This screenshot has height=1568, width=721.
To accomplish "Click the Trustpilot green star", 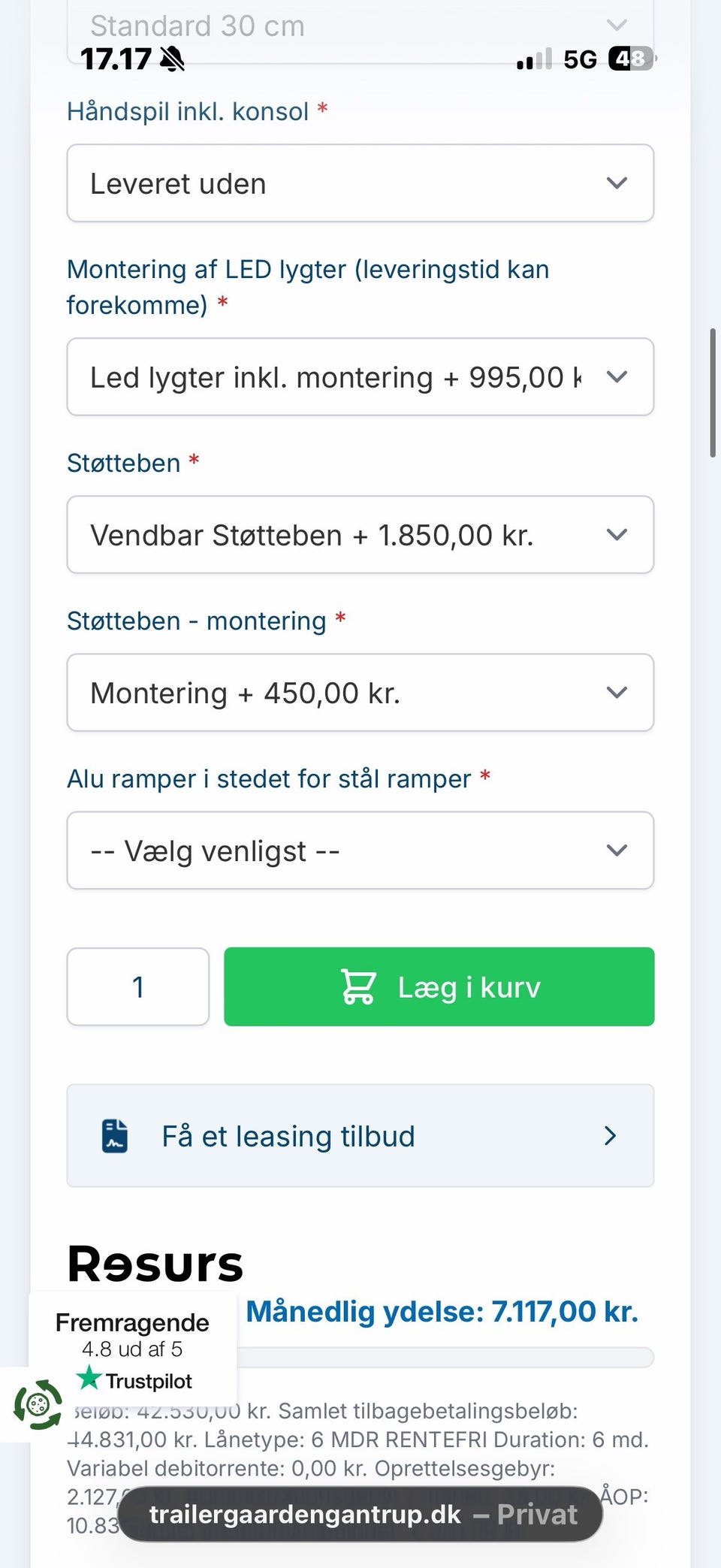I will tap(89, 1378).
